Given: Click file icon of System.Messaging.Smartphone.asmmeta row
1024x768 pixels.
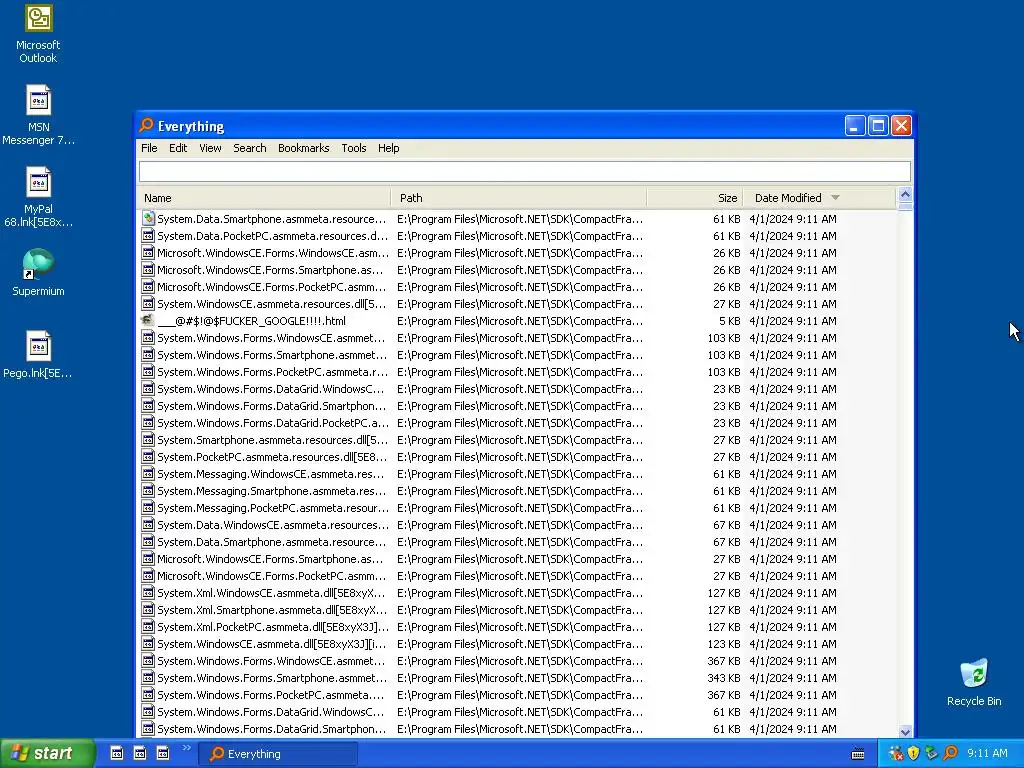Looking at the screenshot, I should 148,490.
